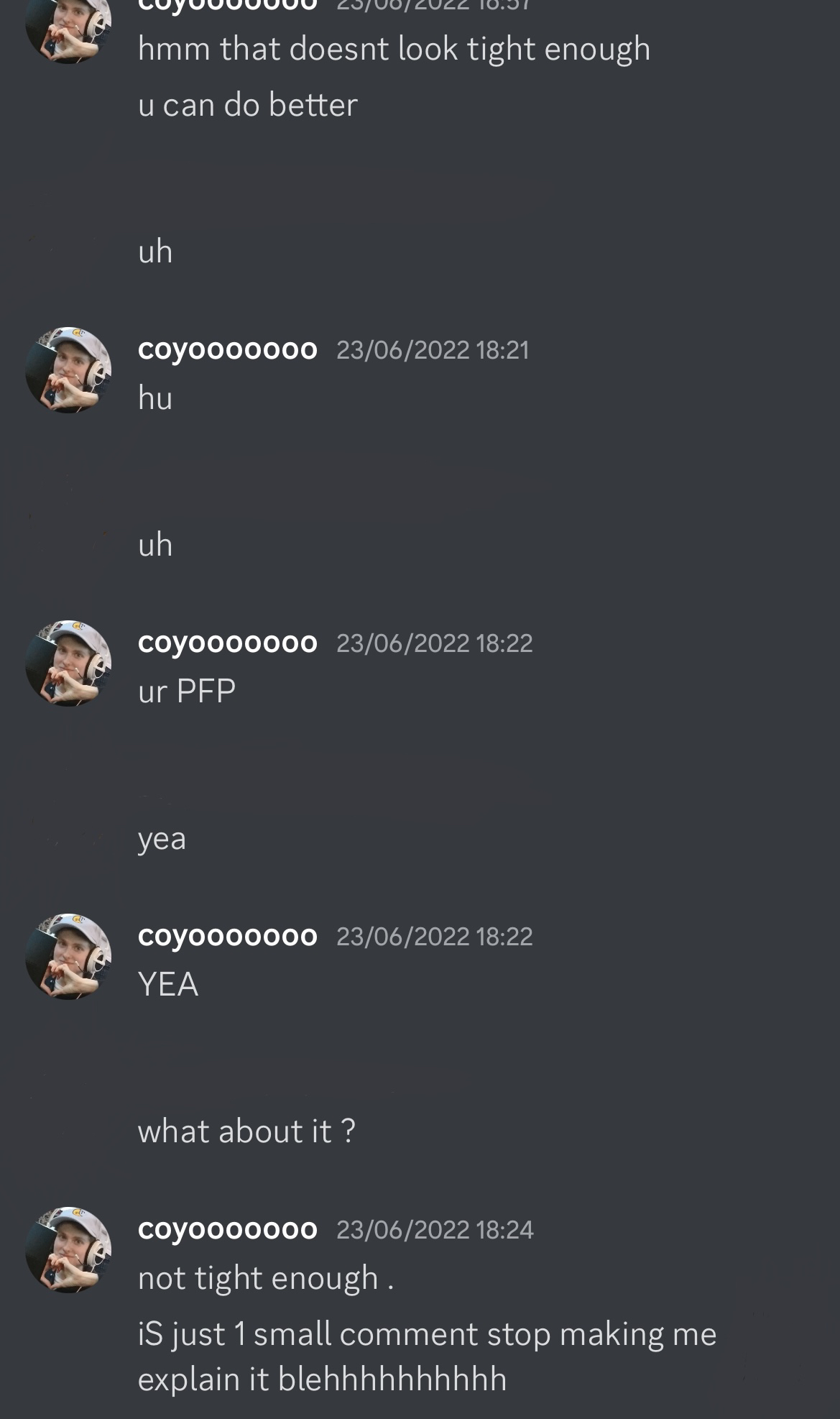Open the avatar beside the "hu" message
The height and width of the screenshot is (1419, 840).
click(68, 370)
